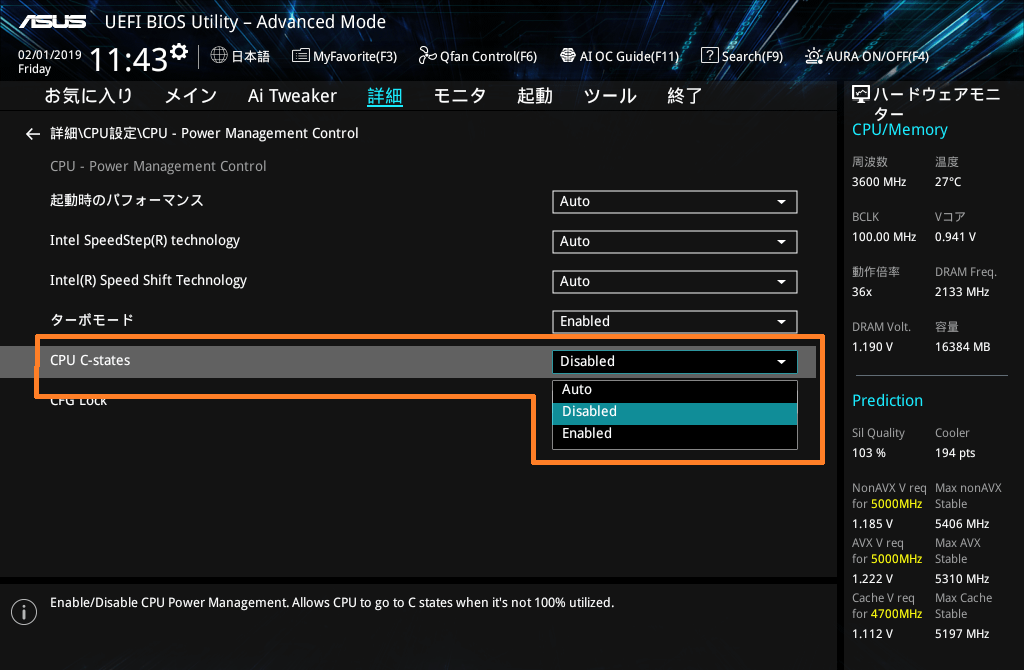The height and width of the screenshot is (670, 1024).
Task: Click the Prediction heading
Action: 887,400
